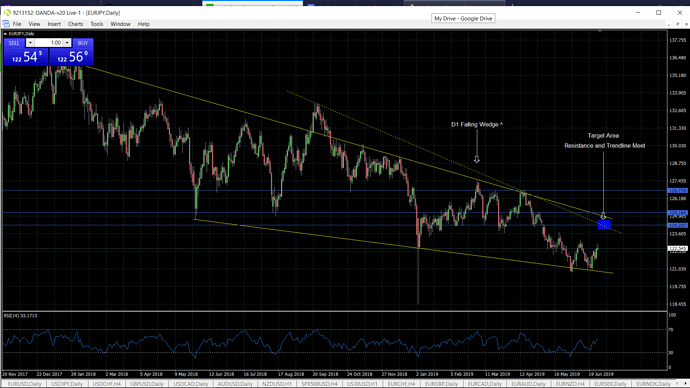Decrease lot volume with left arrow
The image size is (690, 388).
30,43
